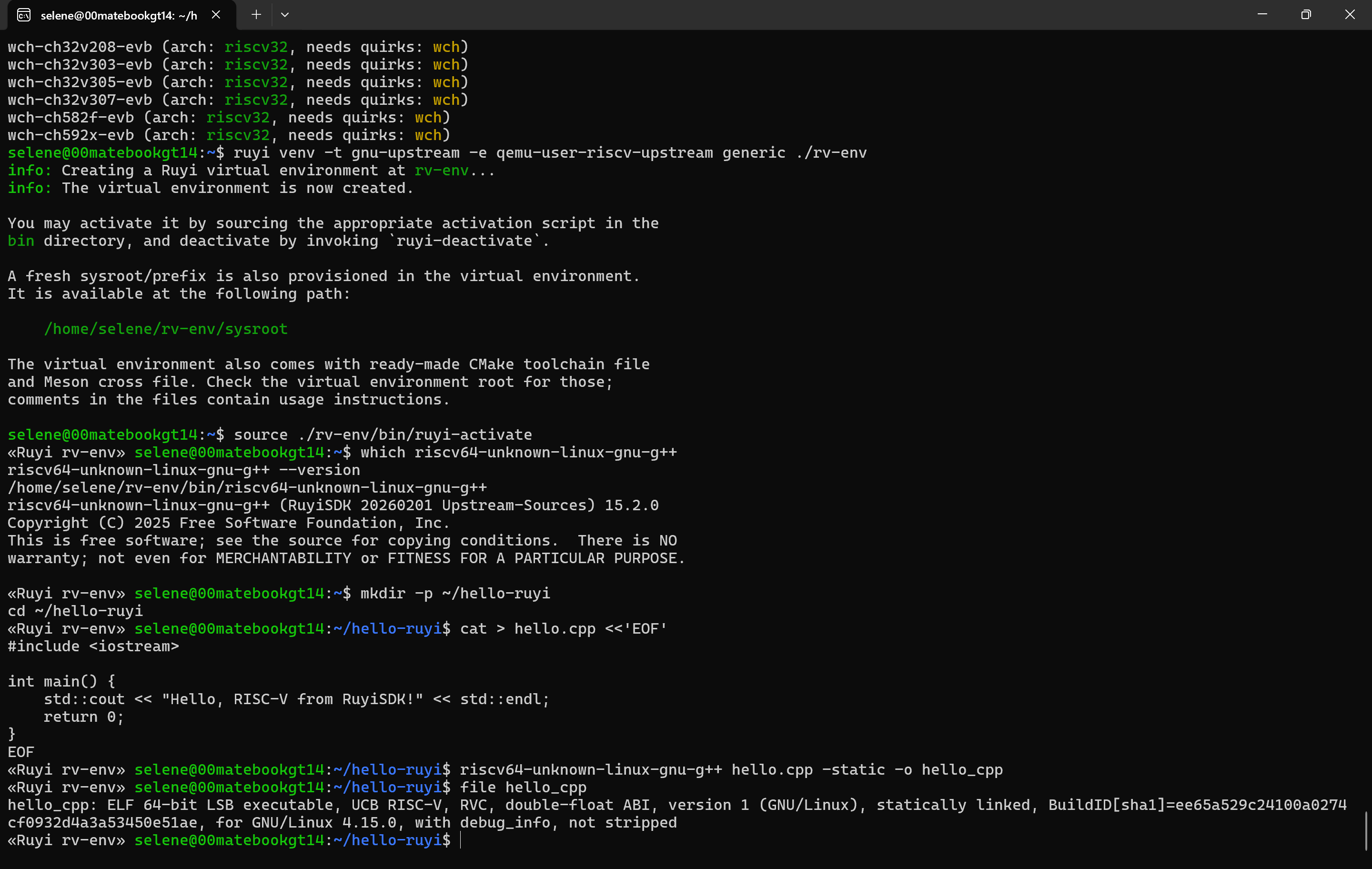Select the selene@00matebookgt14 tab title
This screenshot has width=1372, height=869.
click(119, 15)
